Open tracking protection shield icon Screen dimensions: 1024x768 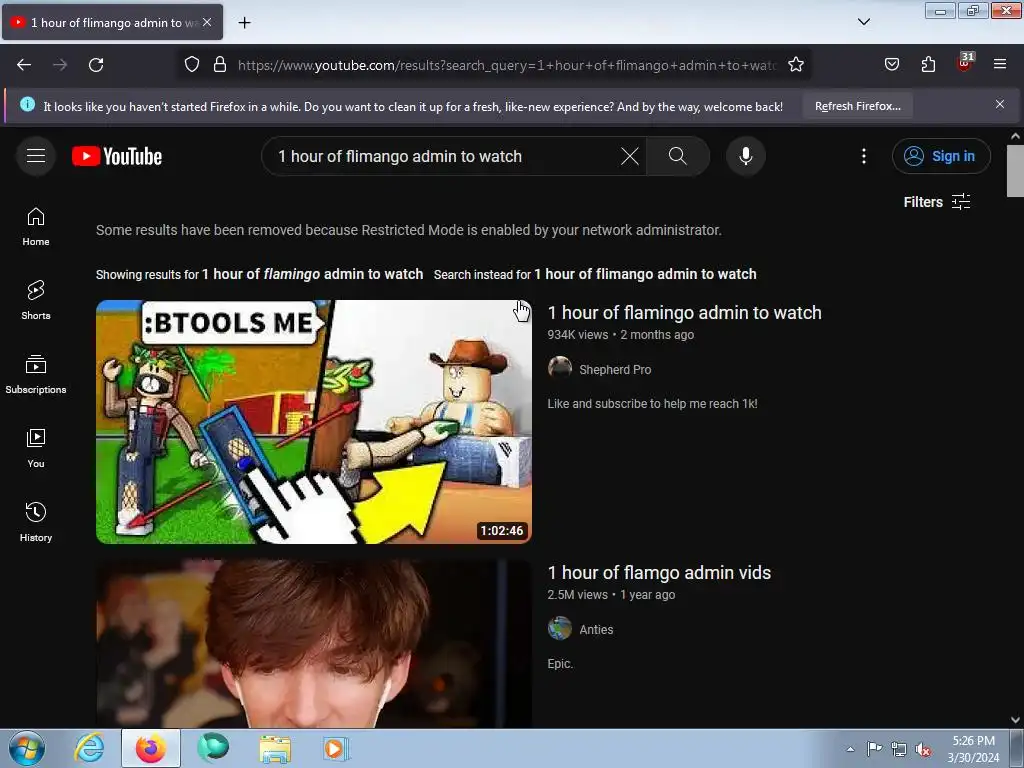(x=191, y=65)
